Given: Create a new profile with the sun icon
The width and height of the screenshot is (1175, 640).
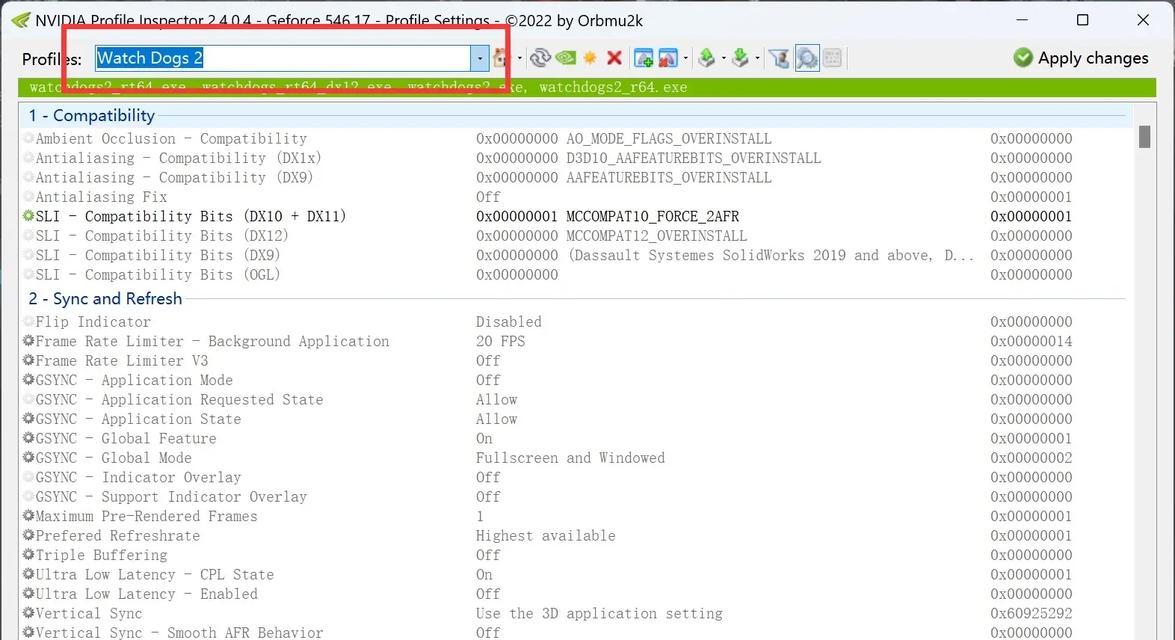Looking at the screenshot, I should coord(590,58).
